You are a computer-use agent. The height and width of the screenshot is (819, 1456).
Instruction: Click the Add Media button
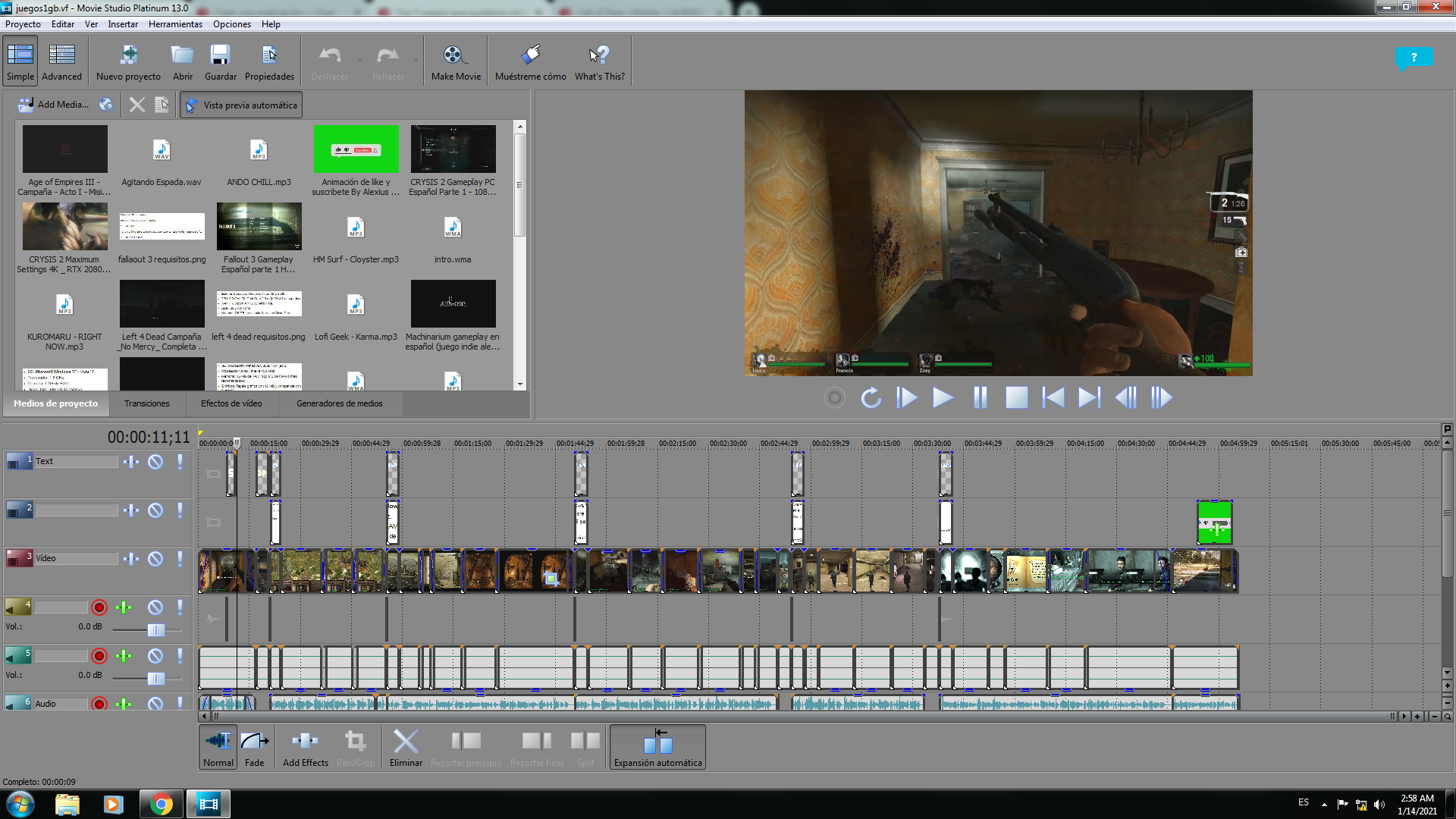pos(53,105)
